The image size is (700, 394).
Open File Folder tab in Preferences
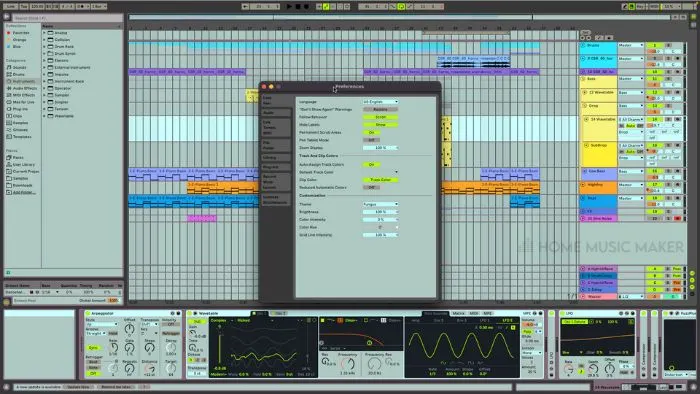[276, 145]
